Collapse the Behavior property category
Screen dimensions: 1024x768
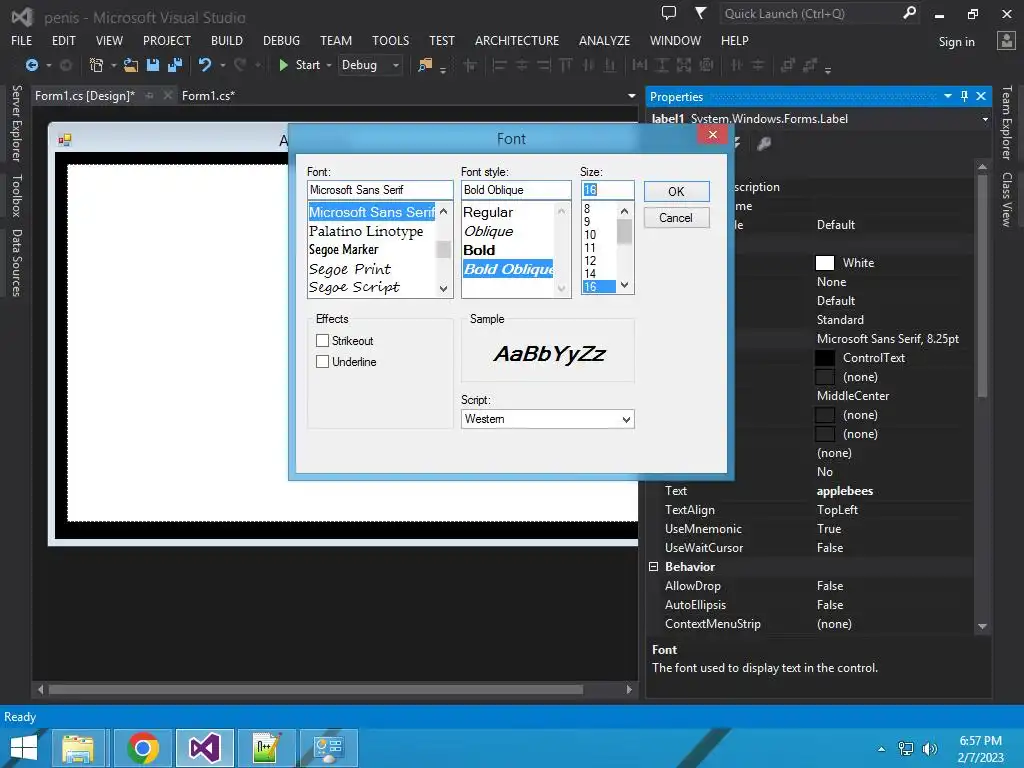[x=653, y=567]
